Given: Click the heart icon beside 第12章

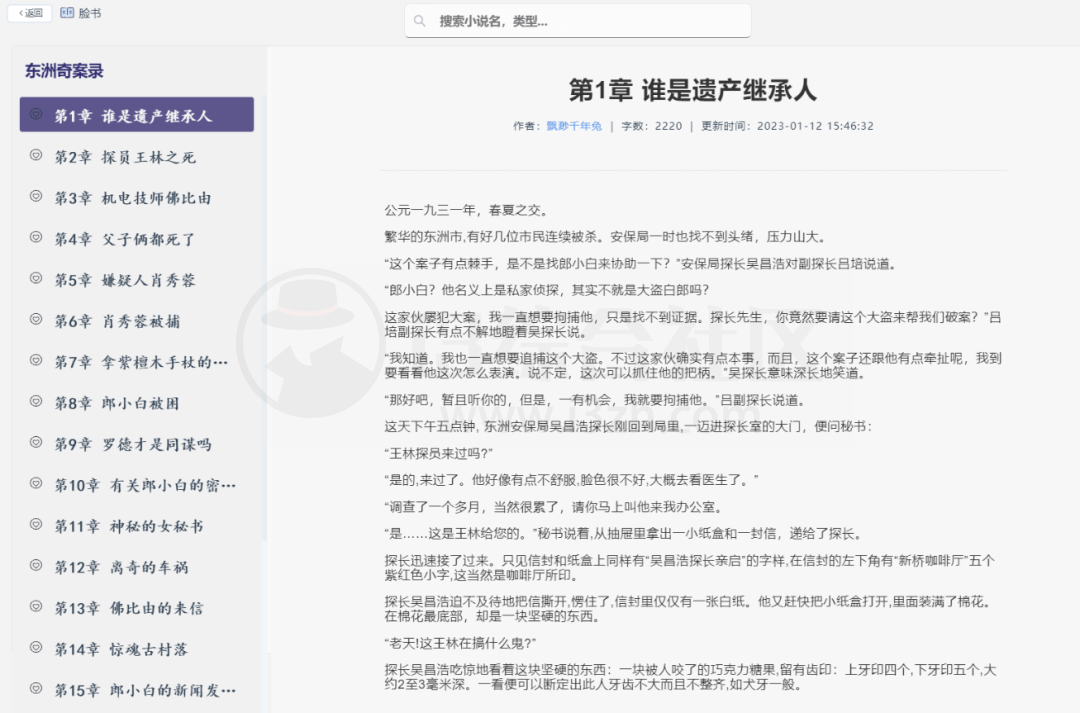Looking at the screenshot, I should [37, 565].
